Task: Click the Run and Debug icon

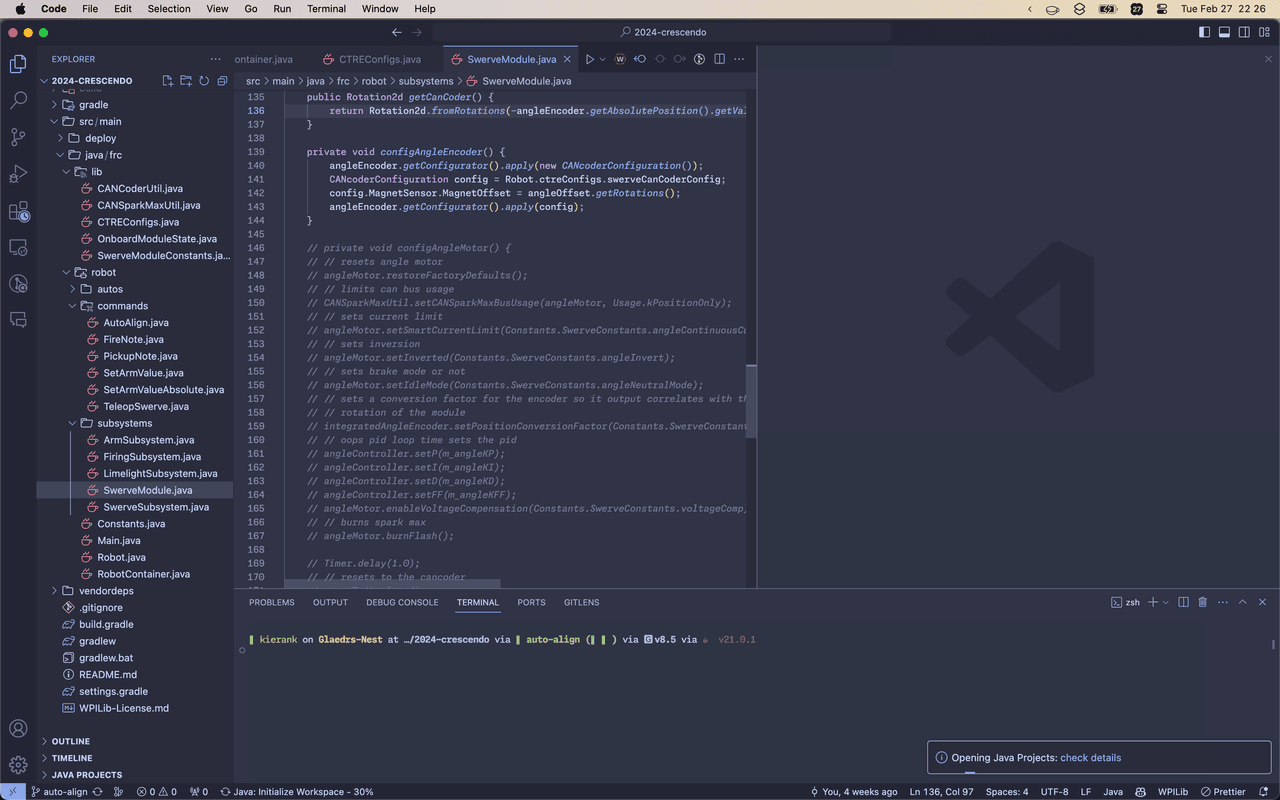Action: pyautogui.click(x=18, y=174)
